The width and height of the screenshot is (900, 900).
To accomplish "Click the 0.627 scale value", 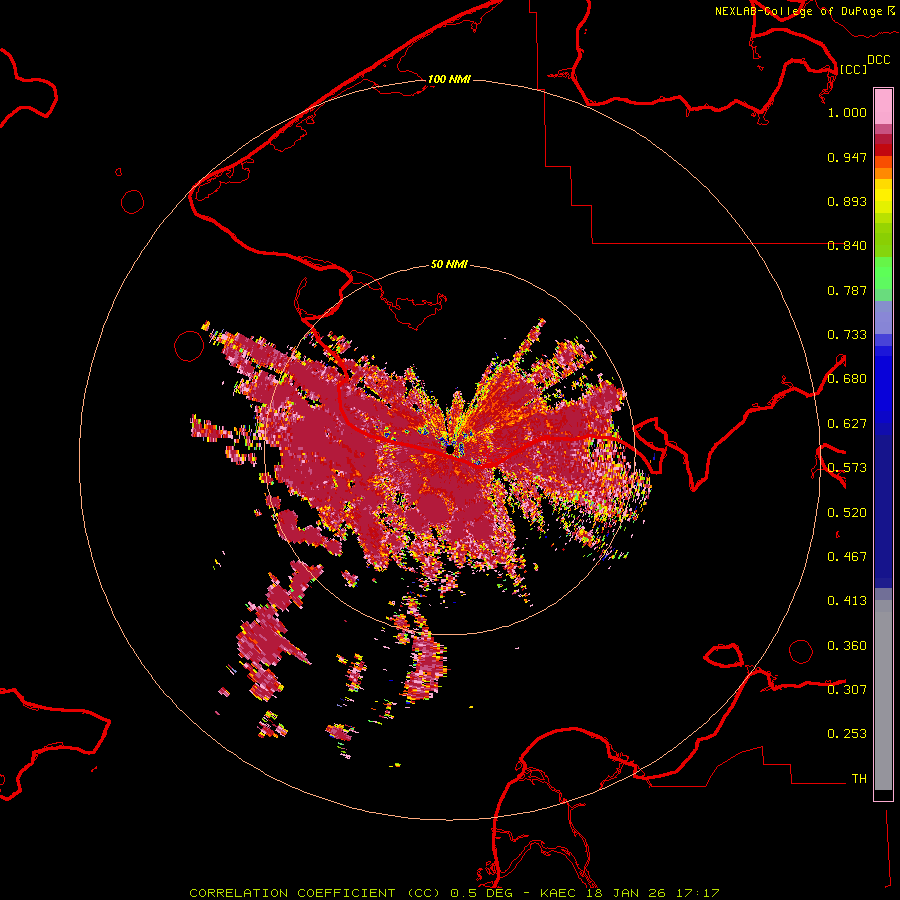I will pos(847,424).
